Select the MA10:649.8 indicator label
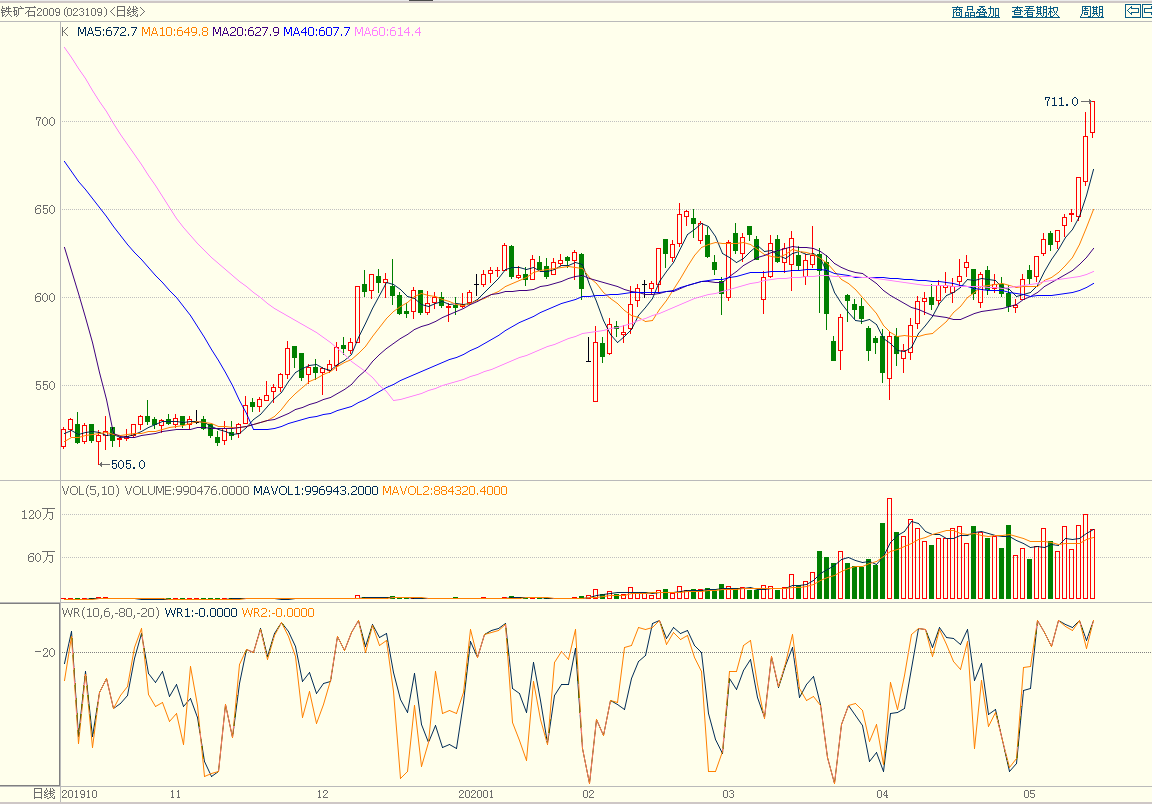 coord(175,32)
